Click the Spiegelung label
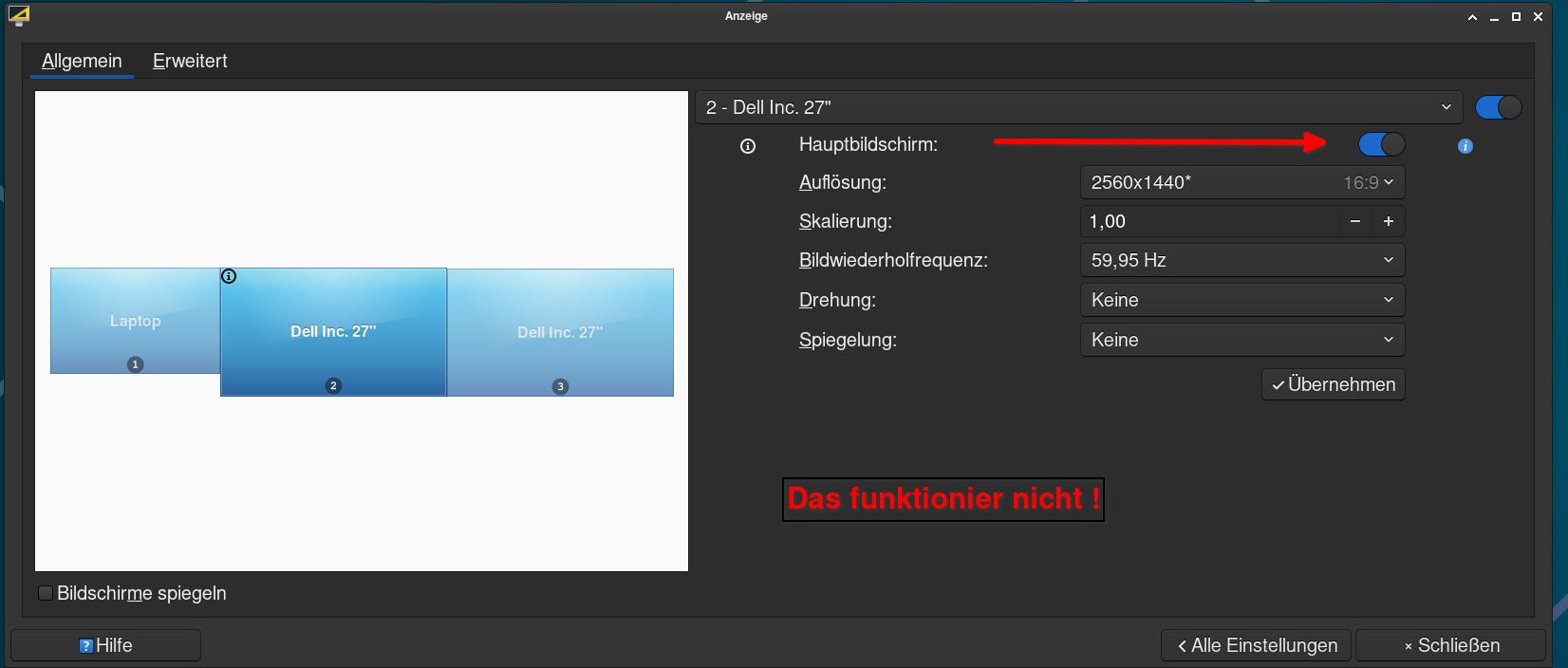This screenshot has height=668, width=1568. 848,340
